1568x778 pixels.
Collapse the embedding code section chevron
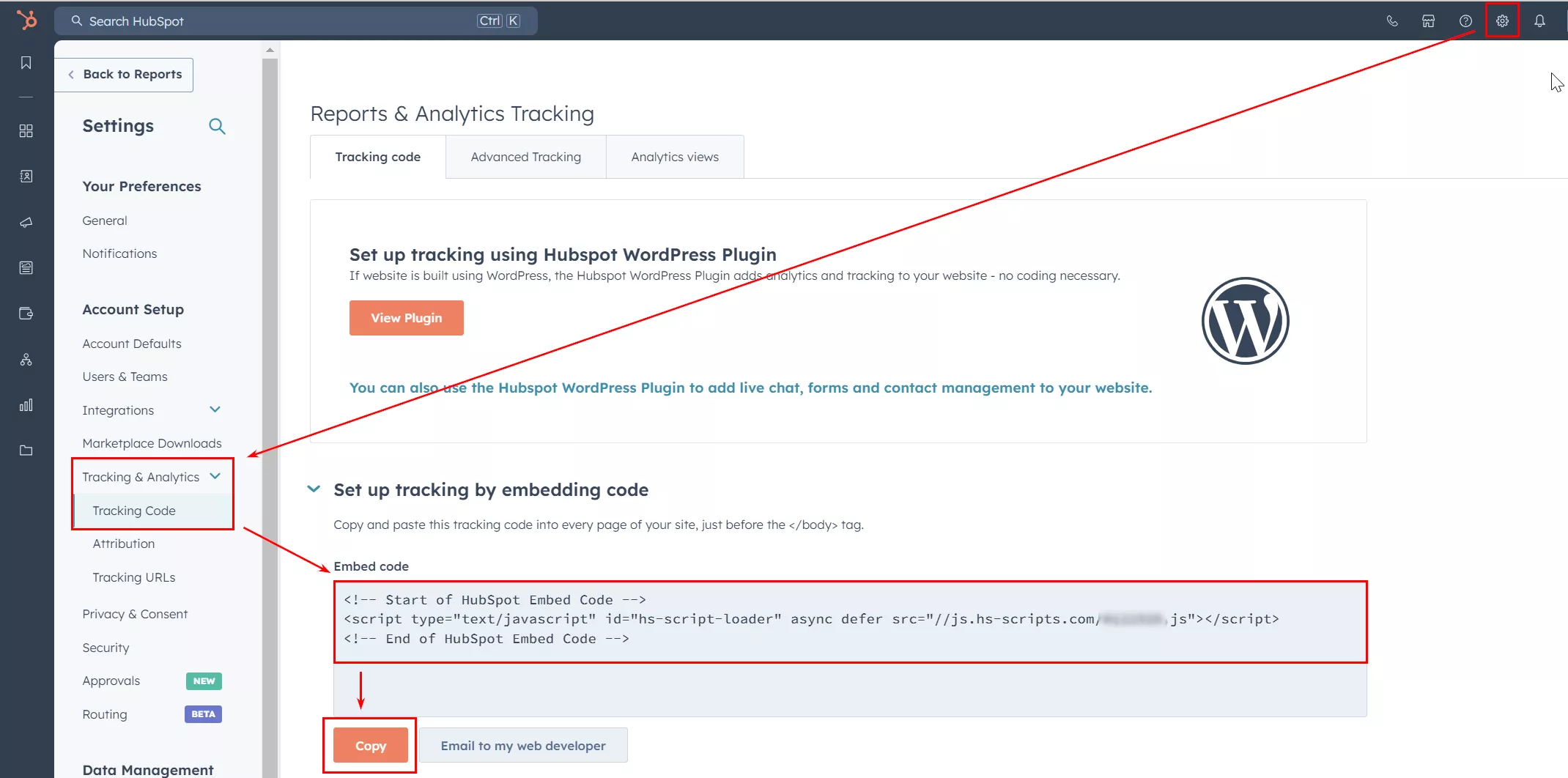coord(314,489)
